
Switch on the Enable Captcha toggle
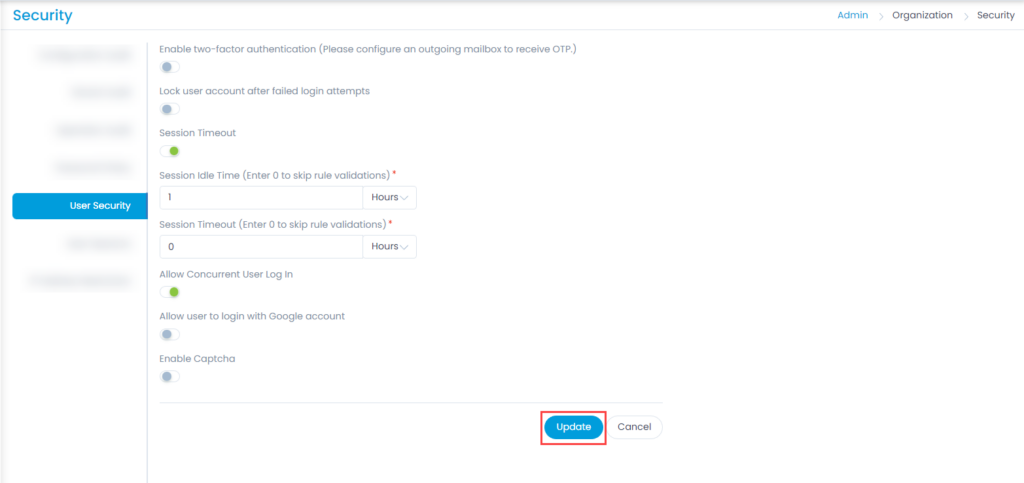[x=170, y=377]
